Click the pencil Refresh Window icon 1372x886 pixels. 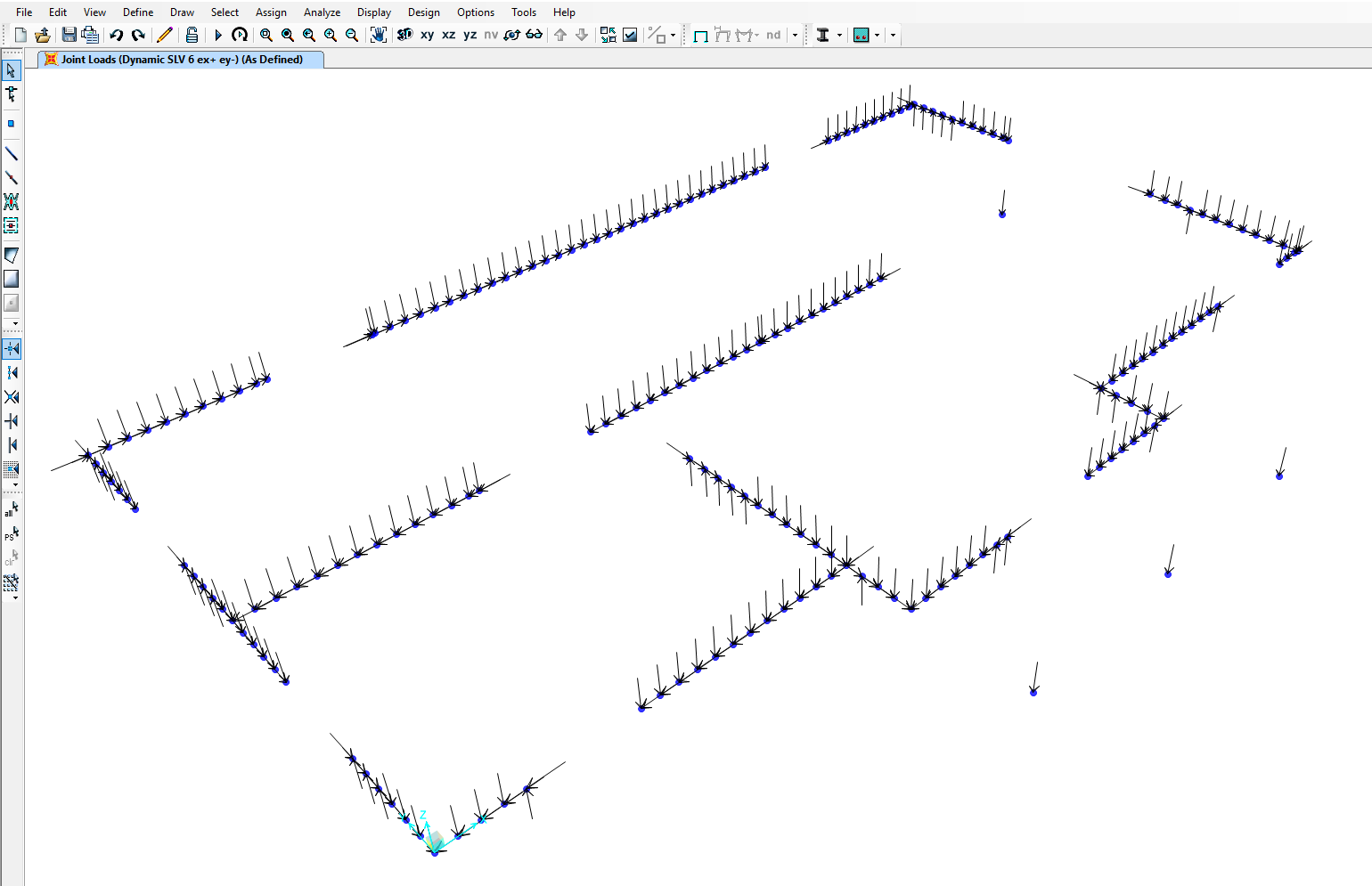[x=164, y=35]
